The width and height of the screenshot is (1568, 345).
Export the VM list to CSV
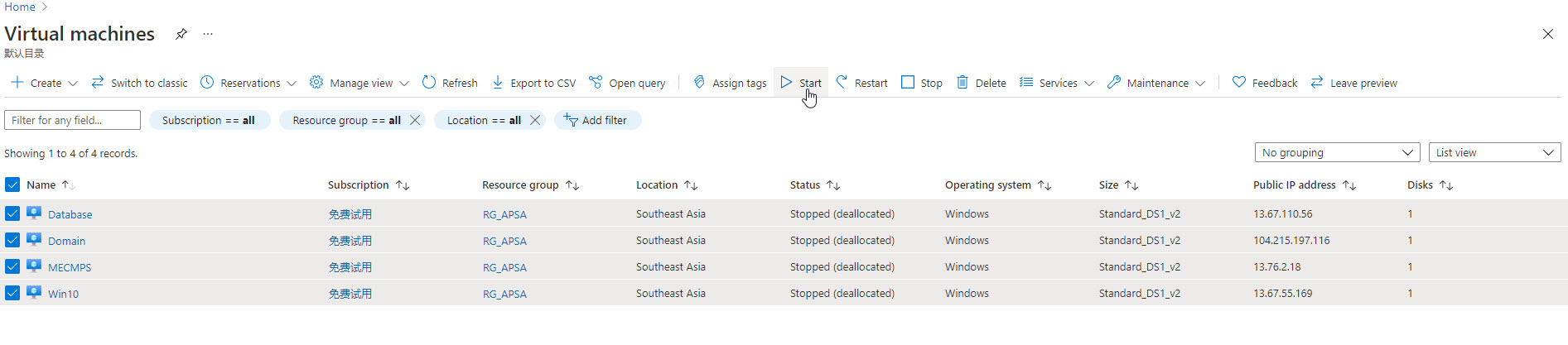pyautogui.click(x=534, y=83)
